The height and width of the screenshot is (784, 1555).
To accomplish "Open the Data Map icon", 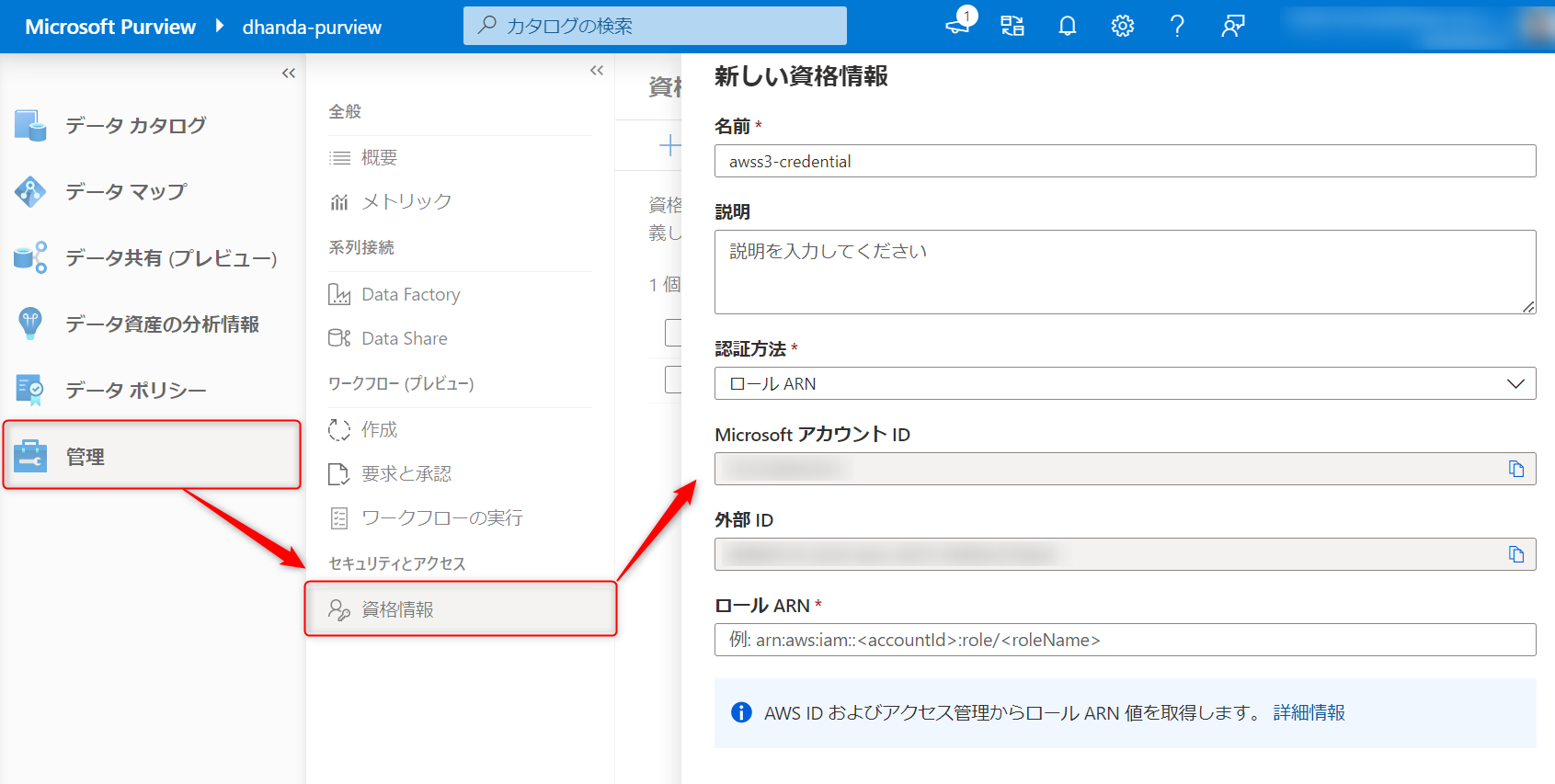I will [x=30, y=192].
